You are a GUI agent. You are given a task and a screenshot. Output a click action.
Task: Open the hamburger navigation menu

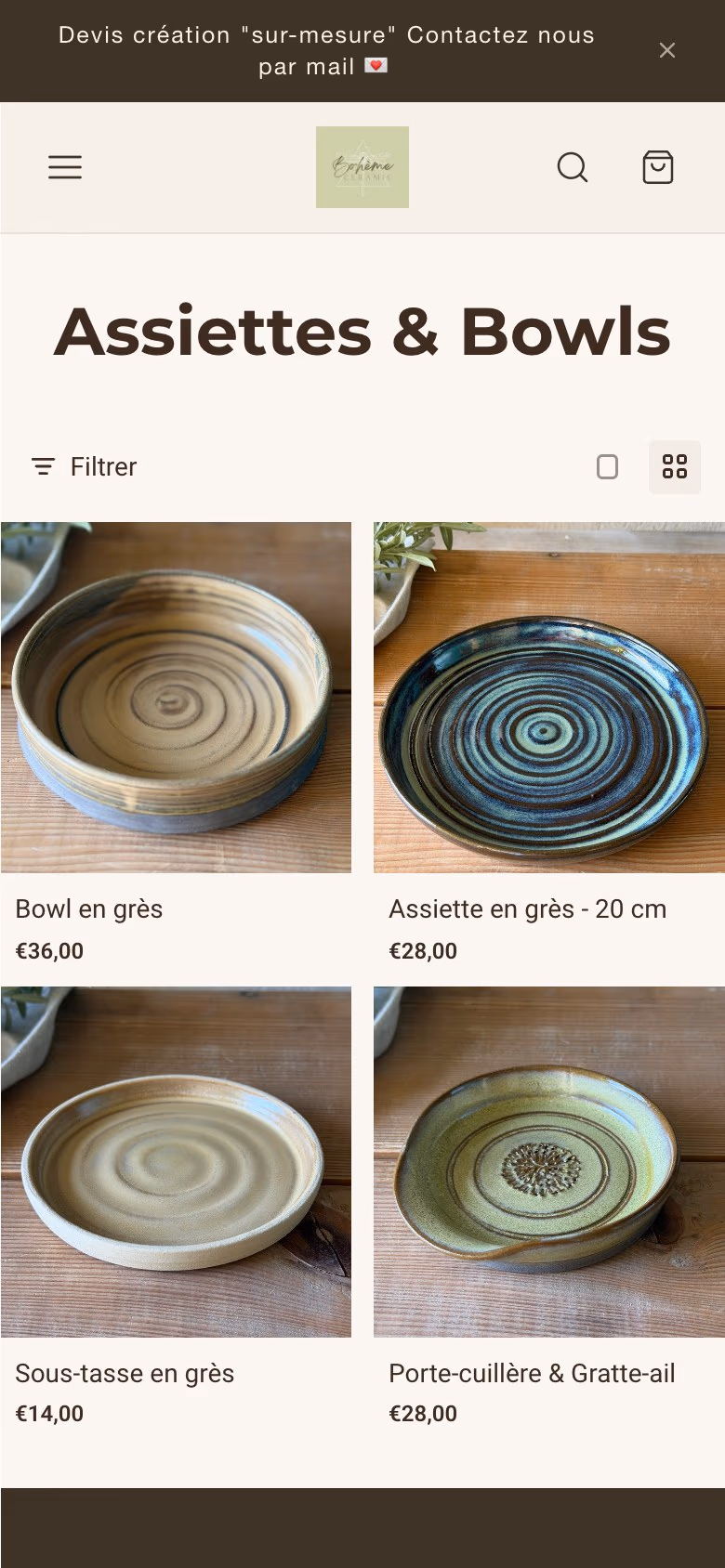pos(65,167)
